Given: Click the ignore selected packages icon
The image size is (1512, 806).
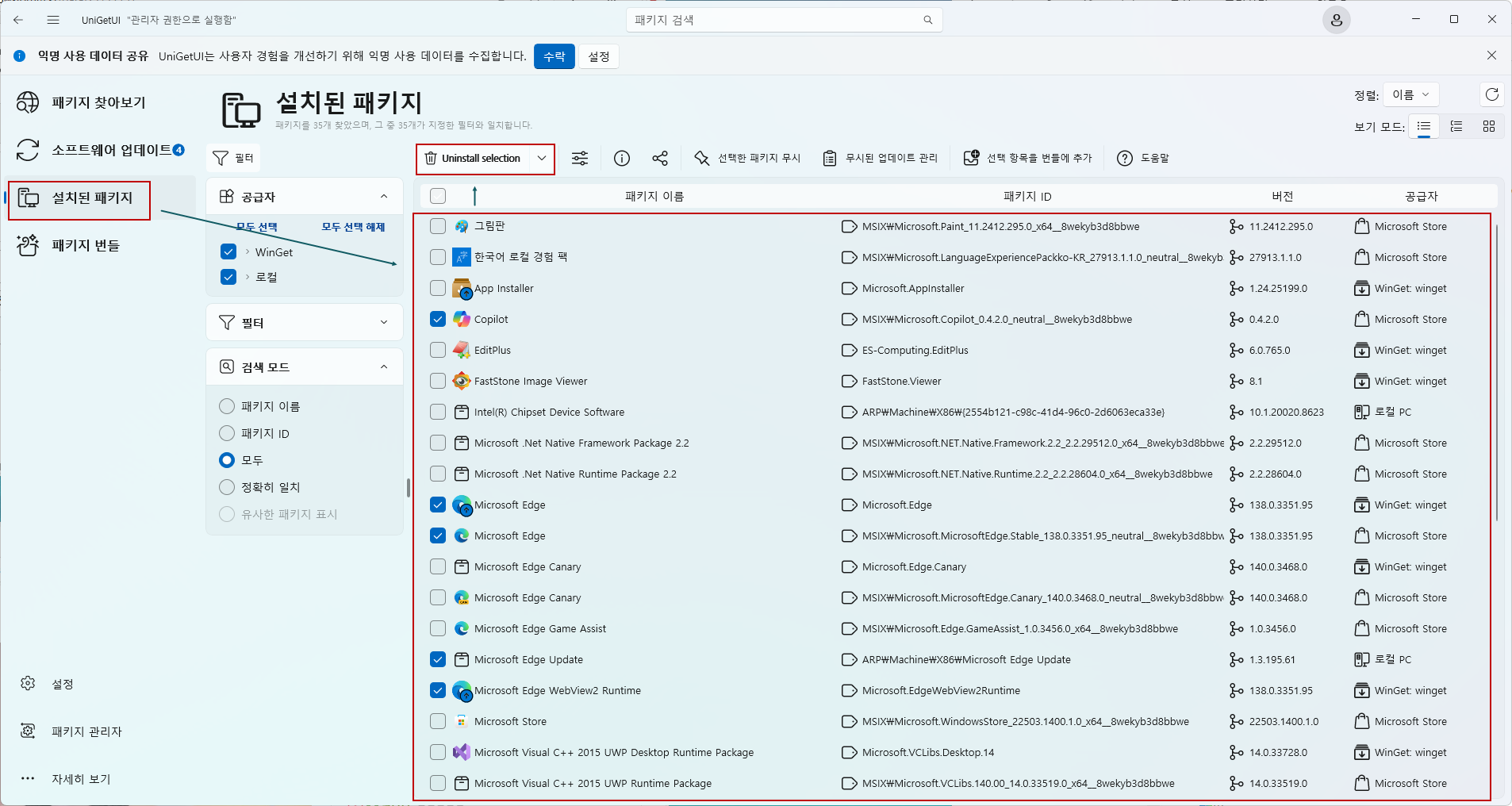Looking at the screenshot, I should (x=701, y=158).
